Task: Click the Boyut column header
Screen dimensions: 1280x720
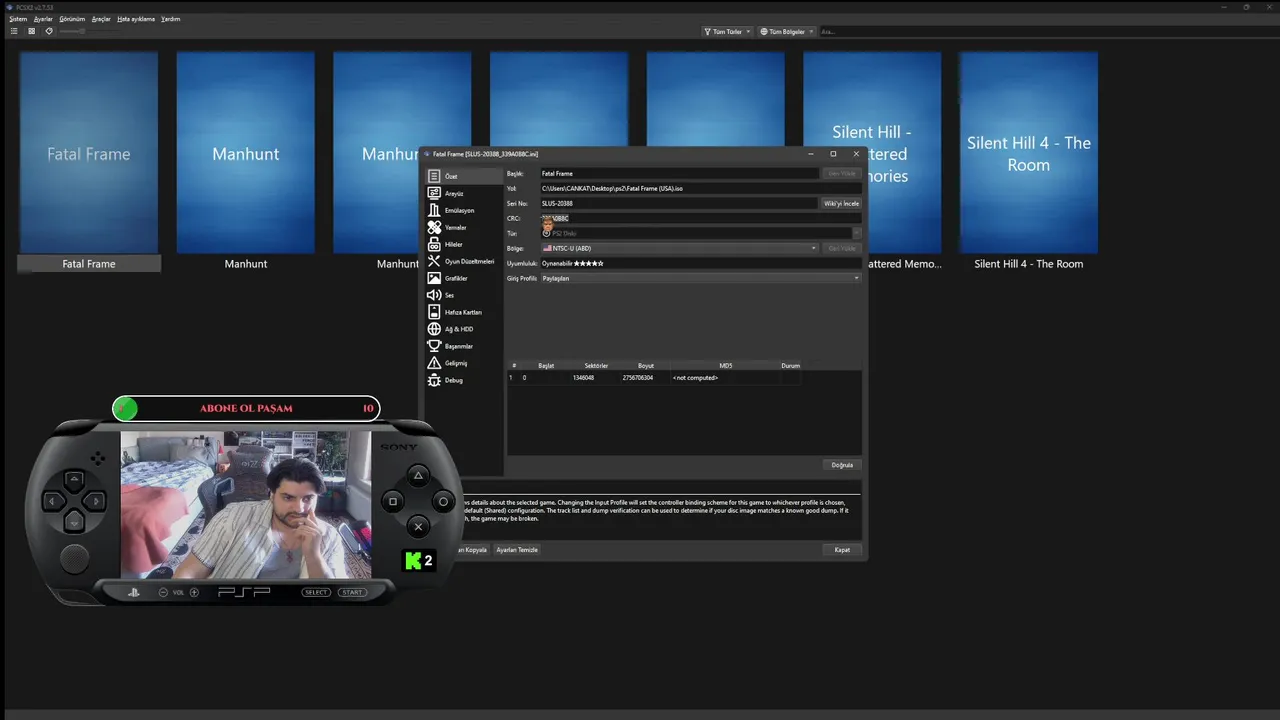Action: click(646, 366)
